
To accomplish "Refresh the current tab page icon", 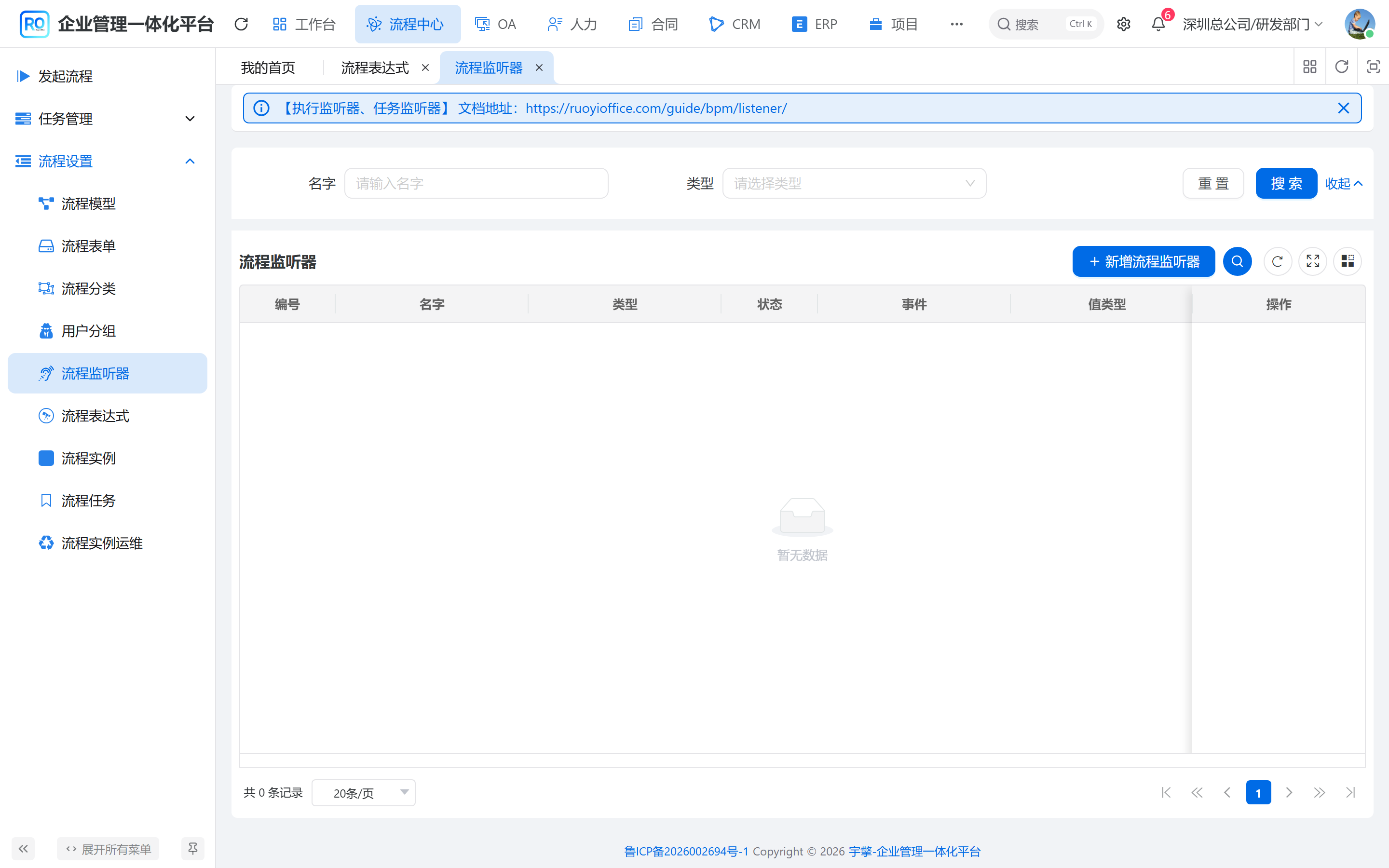I will tap(1341, 67).
